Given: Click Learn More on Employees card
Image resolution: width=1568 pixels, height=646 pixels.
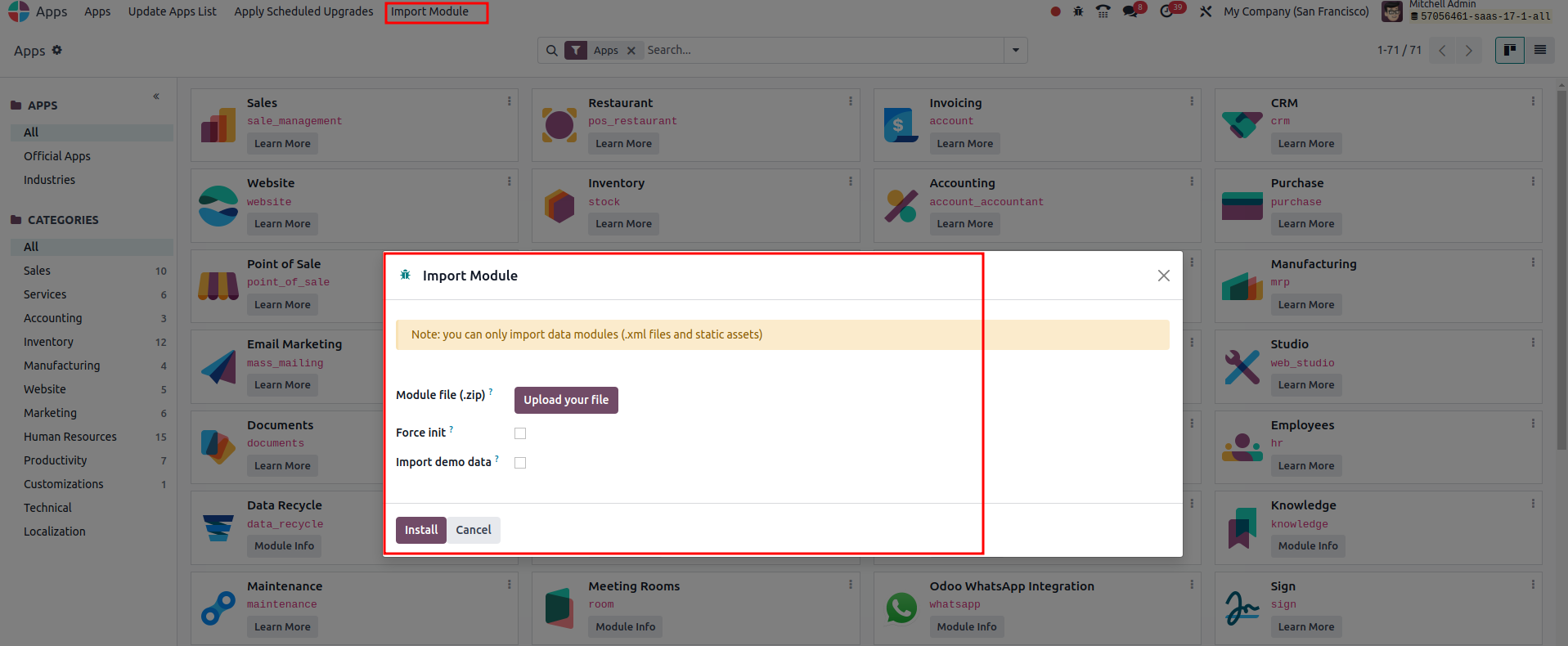Looking at the screenshot, I should point(1306,466).
